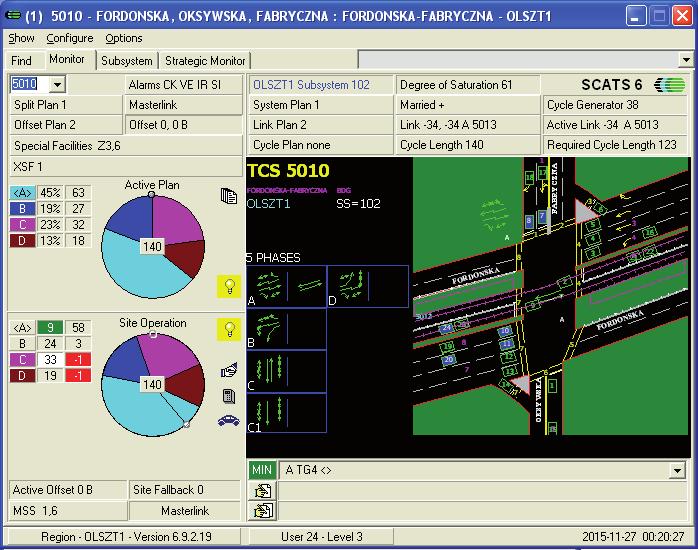The width and height of the screenshot is (698, 550).
Task: Expand the A TG4 dropdown arrow
Action: click(678, 470)
